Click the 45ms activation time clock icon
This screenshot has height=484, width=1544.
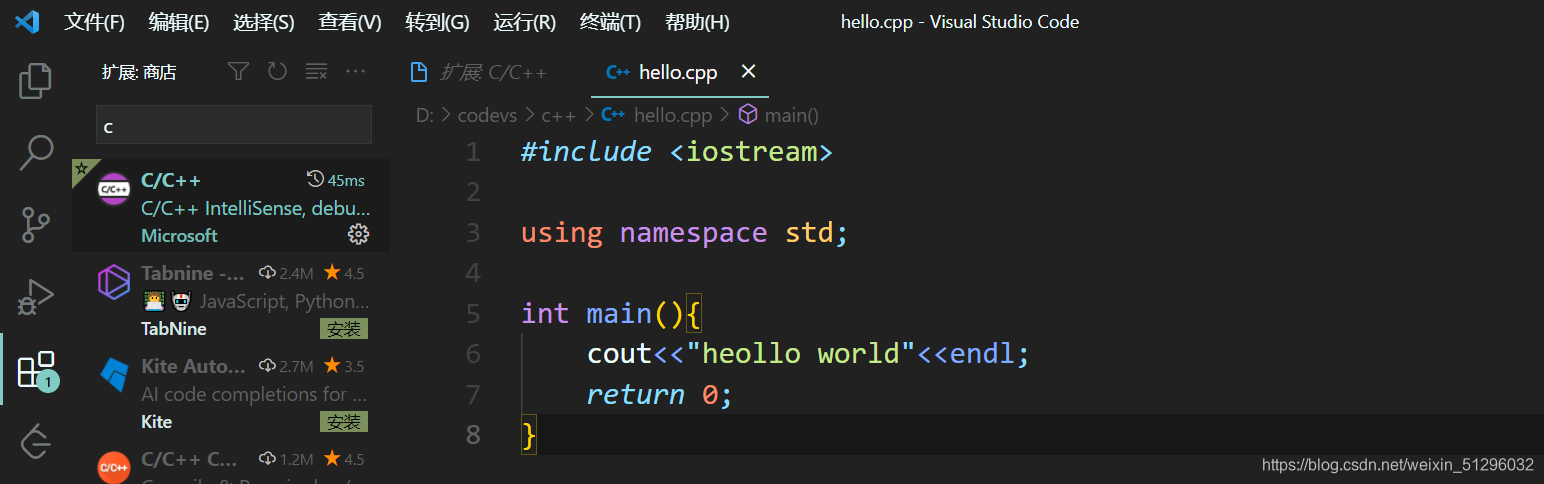pos(315,179)
